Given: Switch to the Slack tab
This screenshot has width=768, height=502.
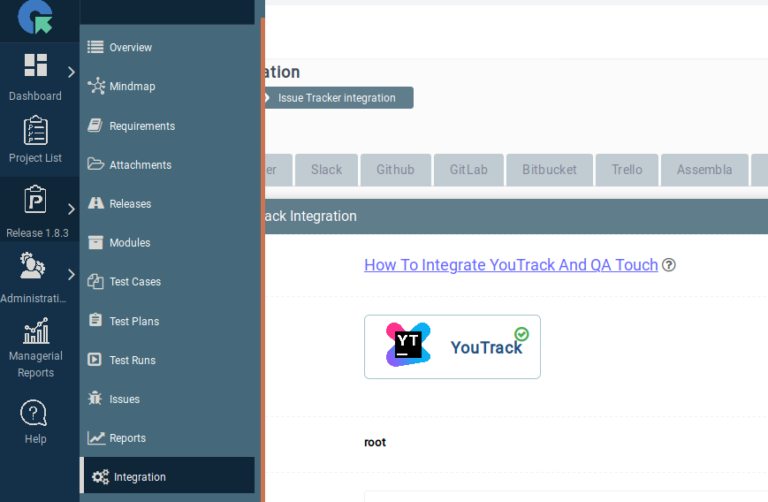Looking at the screenshot, I should click(x=326, y=170).
